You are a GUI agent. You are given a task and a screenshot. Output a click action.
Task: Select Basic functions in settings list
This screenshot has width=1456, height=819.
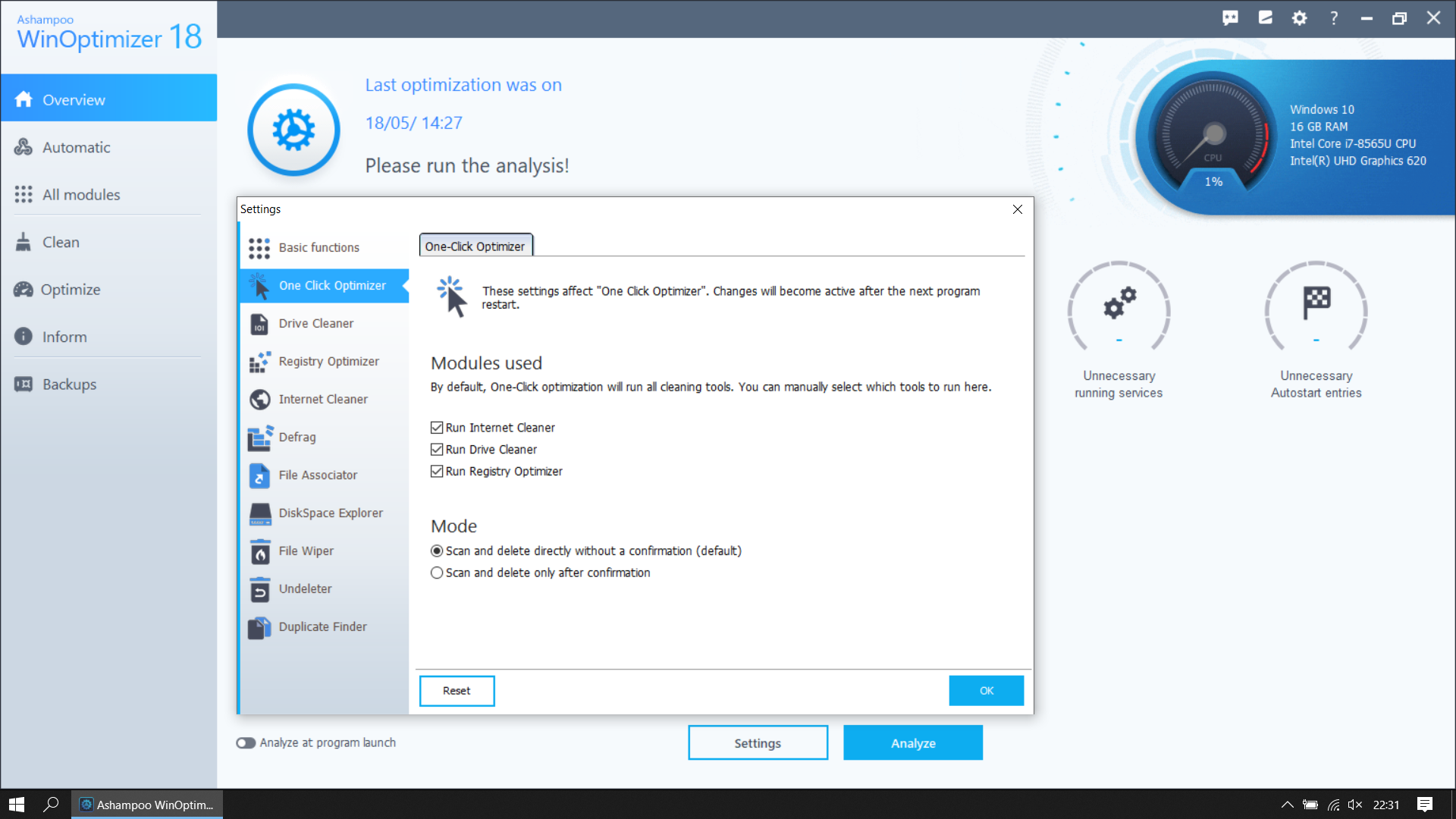tap(325, 247)
